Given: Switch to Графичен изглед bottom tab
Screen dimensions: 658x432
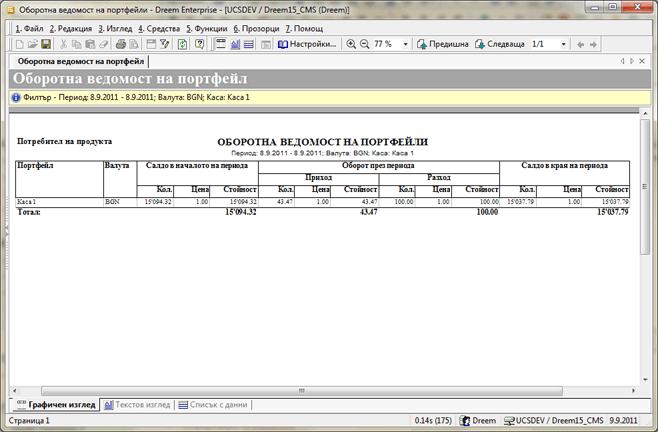Looking at the screenshot, I should point(56,405).
